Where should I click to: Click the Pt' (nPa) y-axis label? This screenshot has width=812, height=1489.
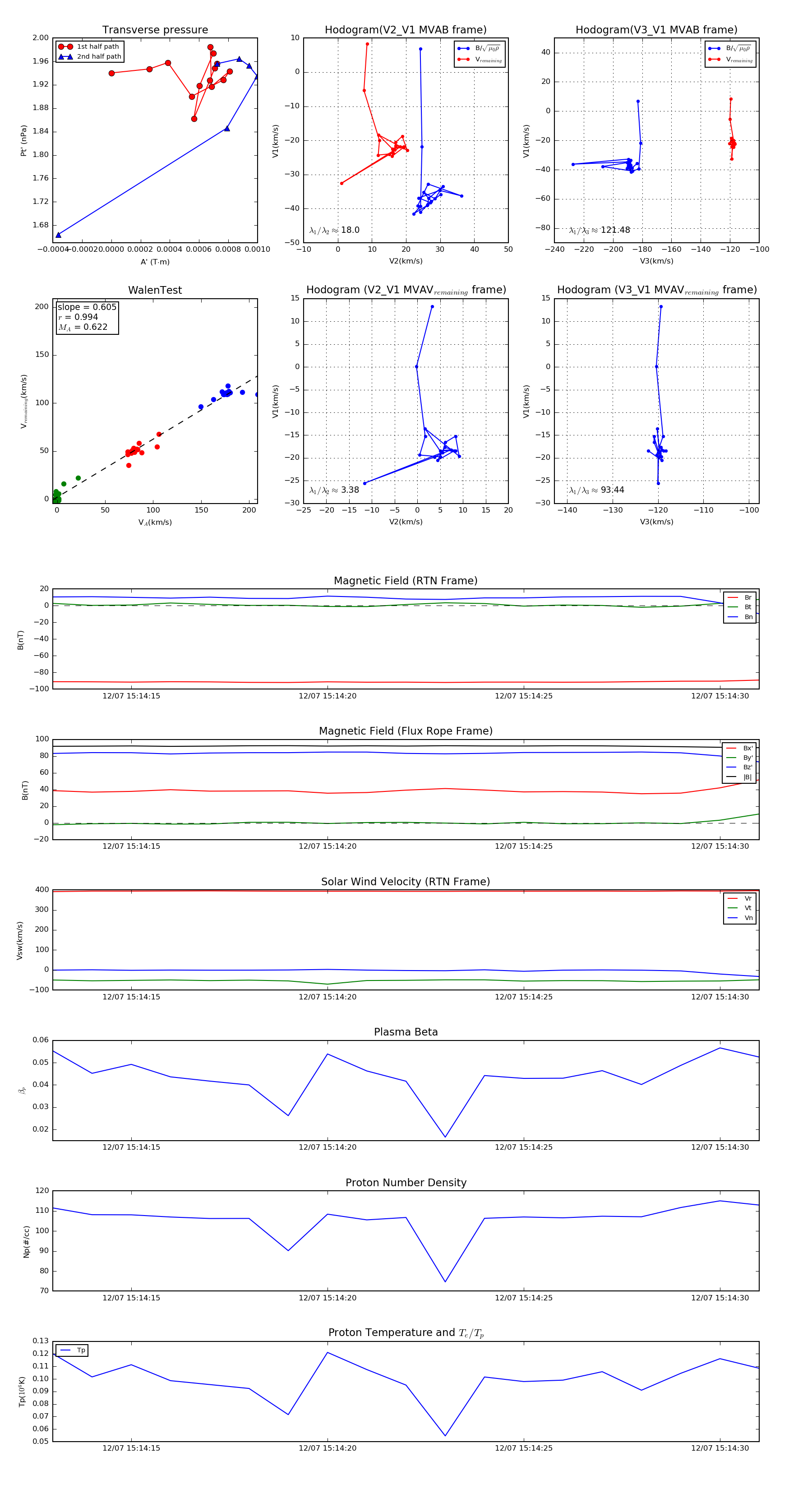[24, 140]
